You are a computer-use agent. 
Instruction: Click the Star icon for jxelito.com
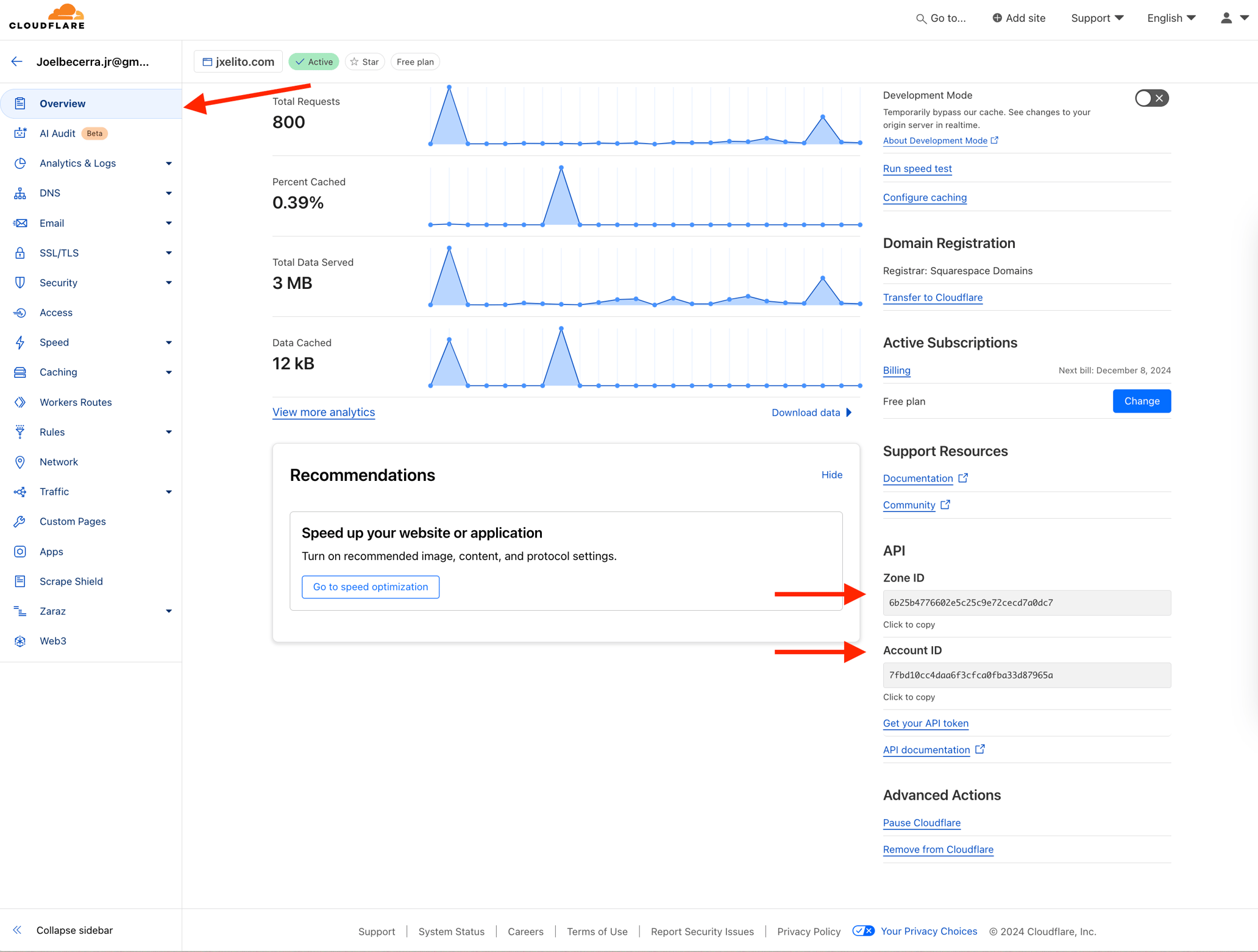click(354, 62)
